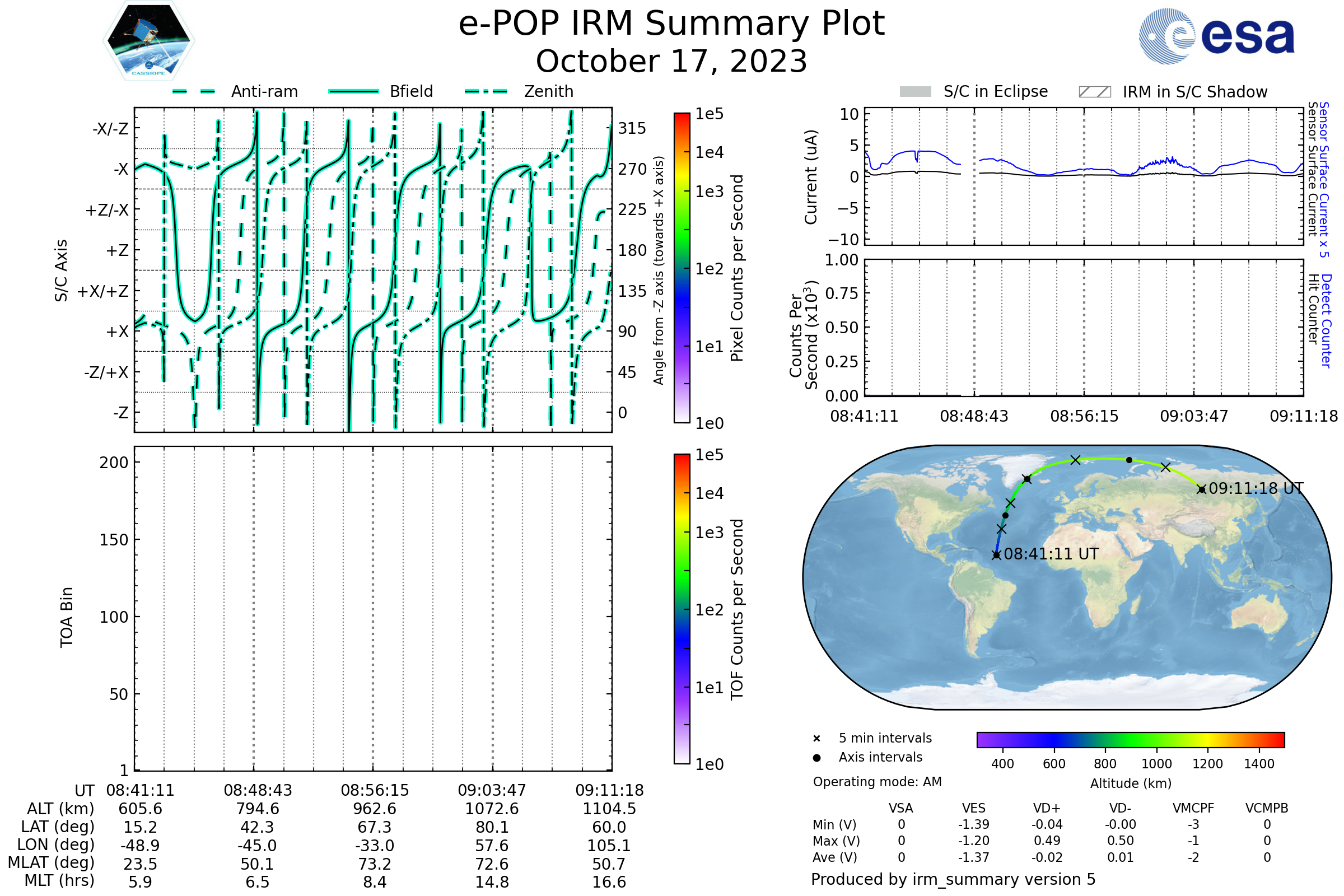This screenshot has height=896, width=1344.
Task: Click the Operating mode: AM label
Action: tap(877, 782)
